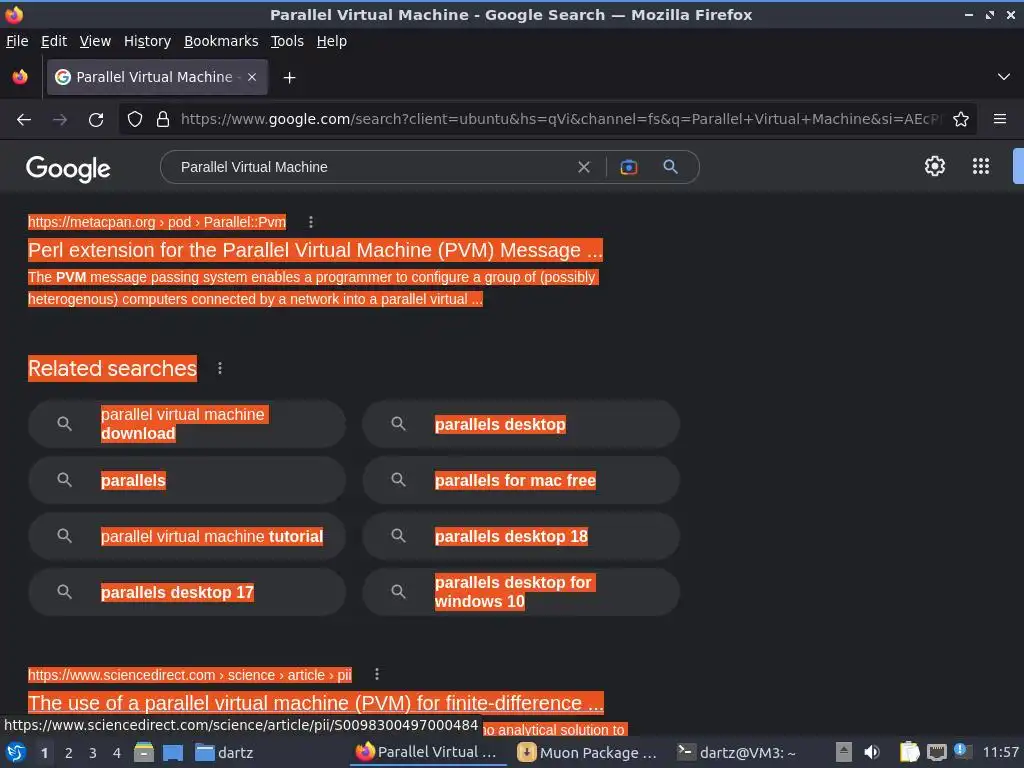Switch to virtual desktop 3

[x=93, y=753]
